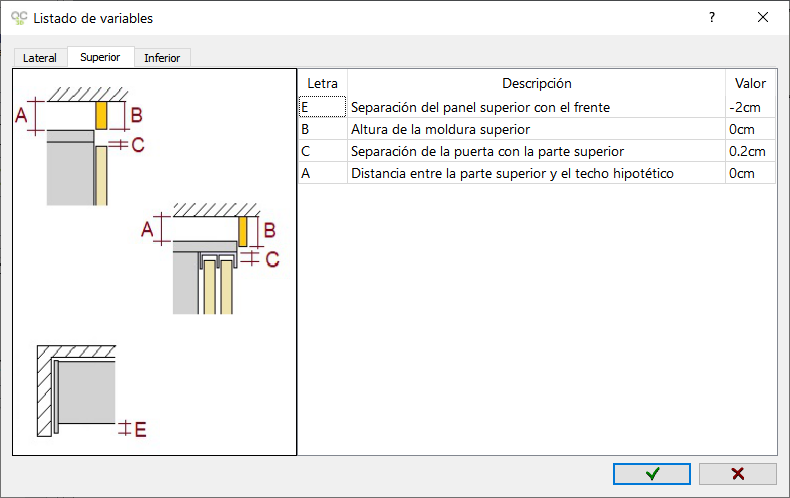This screenshot has height=498, width=790.
Task: Confirm with the green checkmark button
Action: 651,474
